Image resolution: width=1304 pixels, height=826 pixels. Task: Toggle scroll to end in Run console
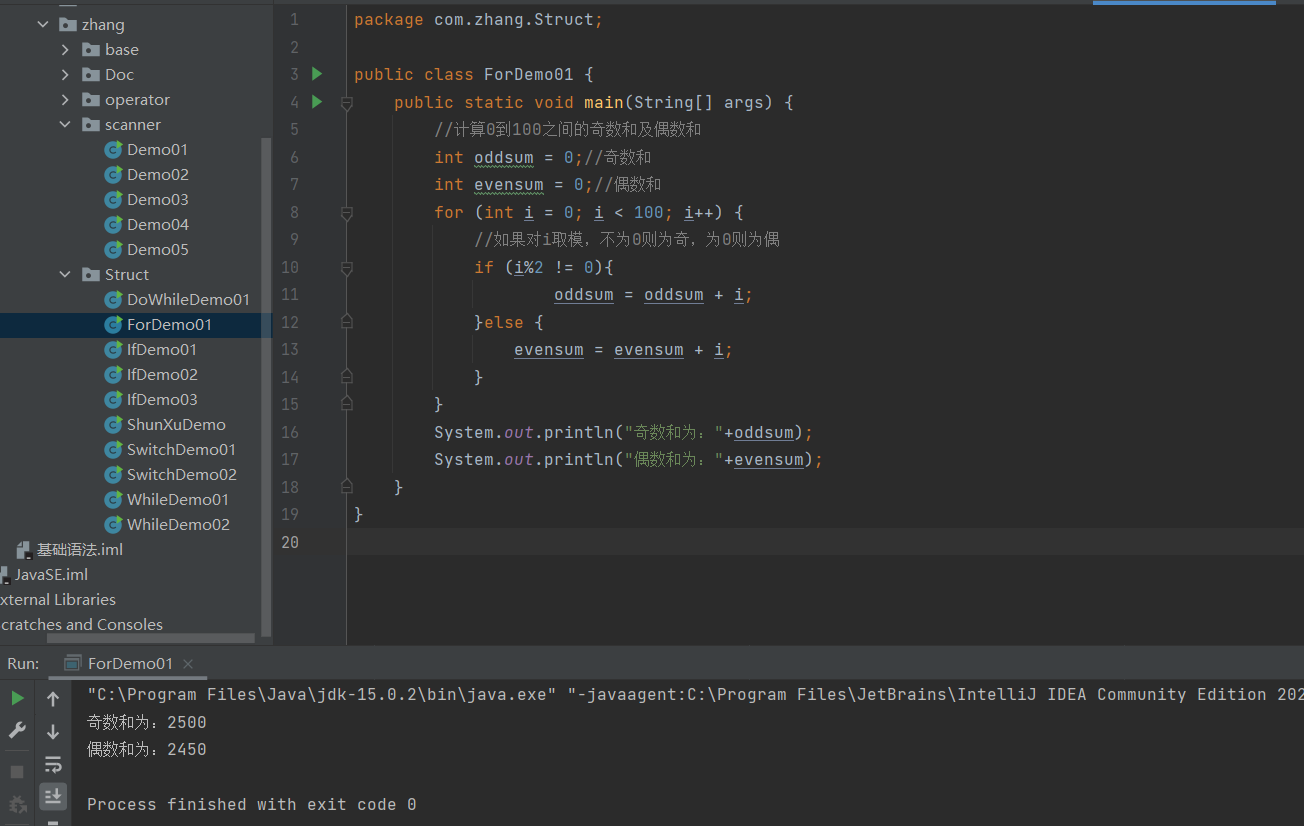point(53,797)
